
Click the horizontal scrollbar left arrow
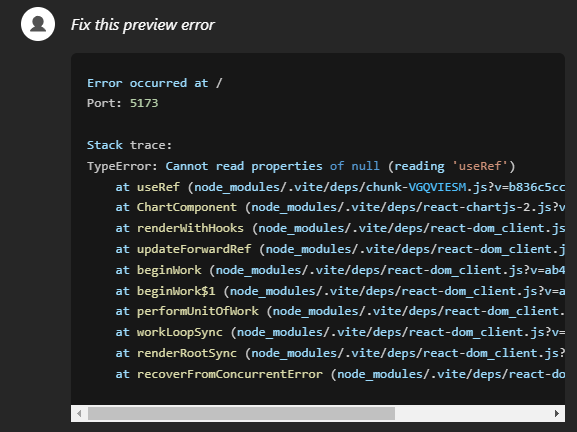[x=79, y=414]
